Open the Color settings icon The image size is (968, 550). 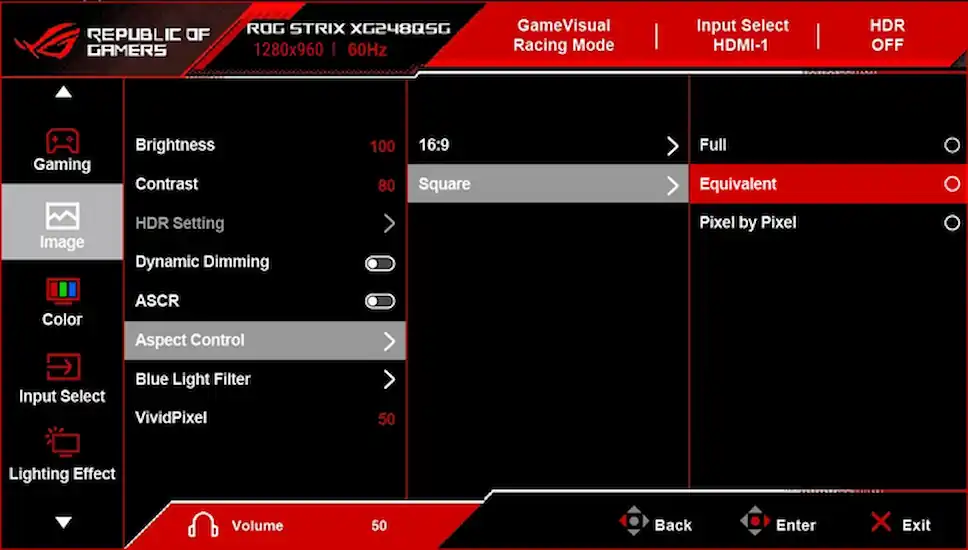(62, 292)
